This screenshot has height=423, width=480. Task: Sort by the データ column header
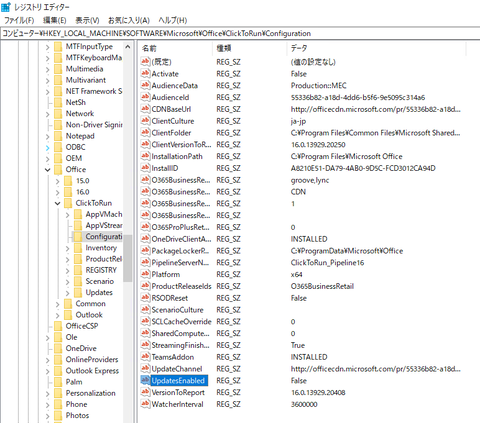(376, 49)
